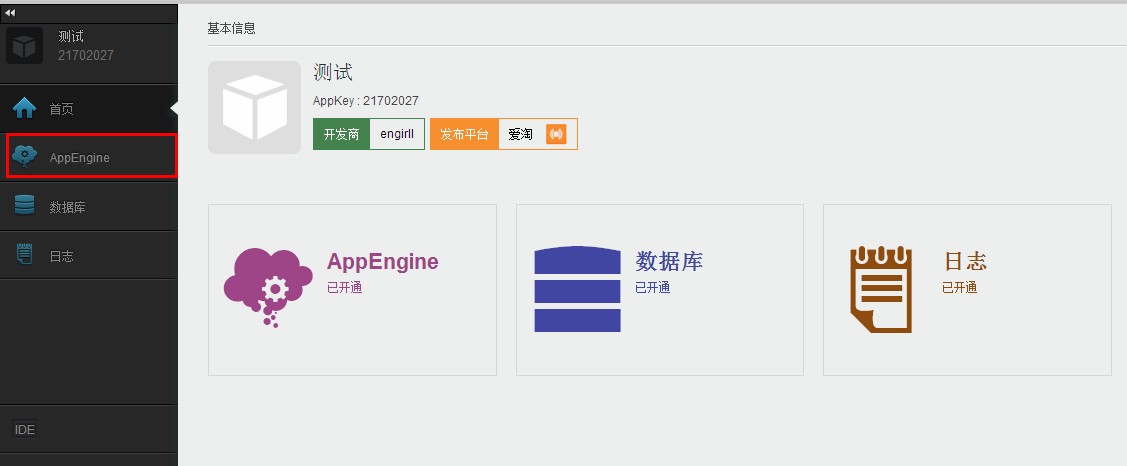Click the orange broadcast icon beside 爱淘
The image size is (1127, 466).
pyautogui.click(x=556, y=134)
